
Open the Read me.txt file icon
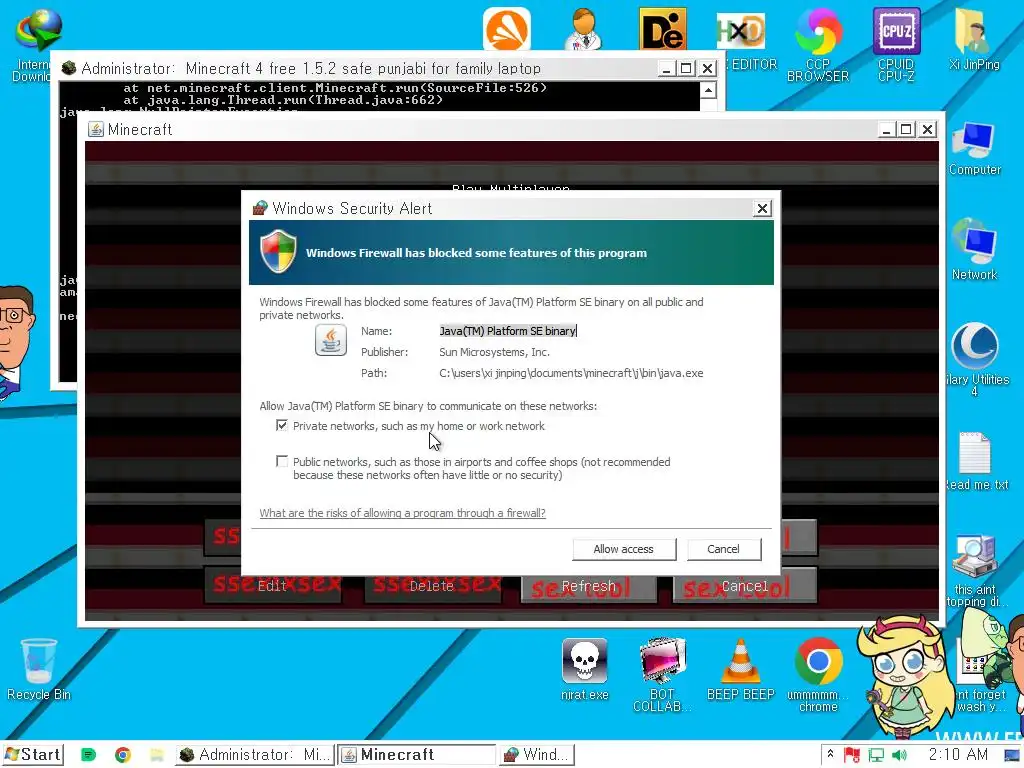click(976, 461)
